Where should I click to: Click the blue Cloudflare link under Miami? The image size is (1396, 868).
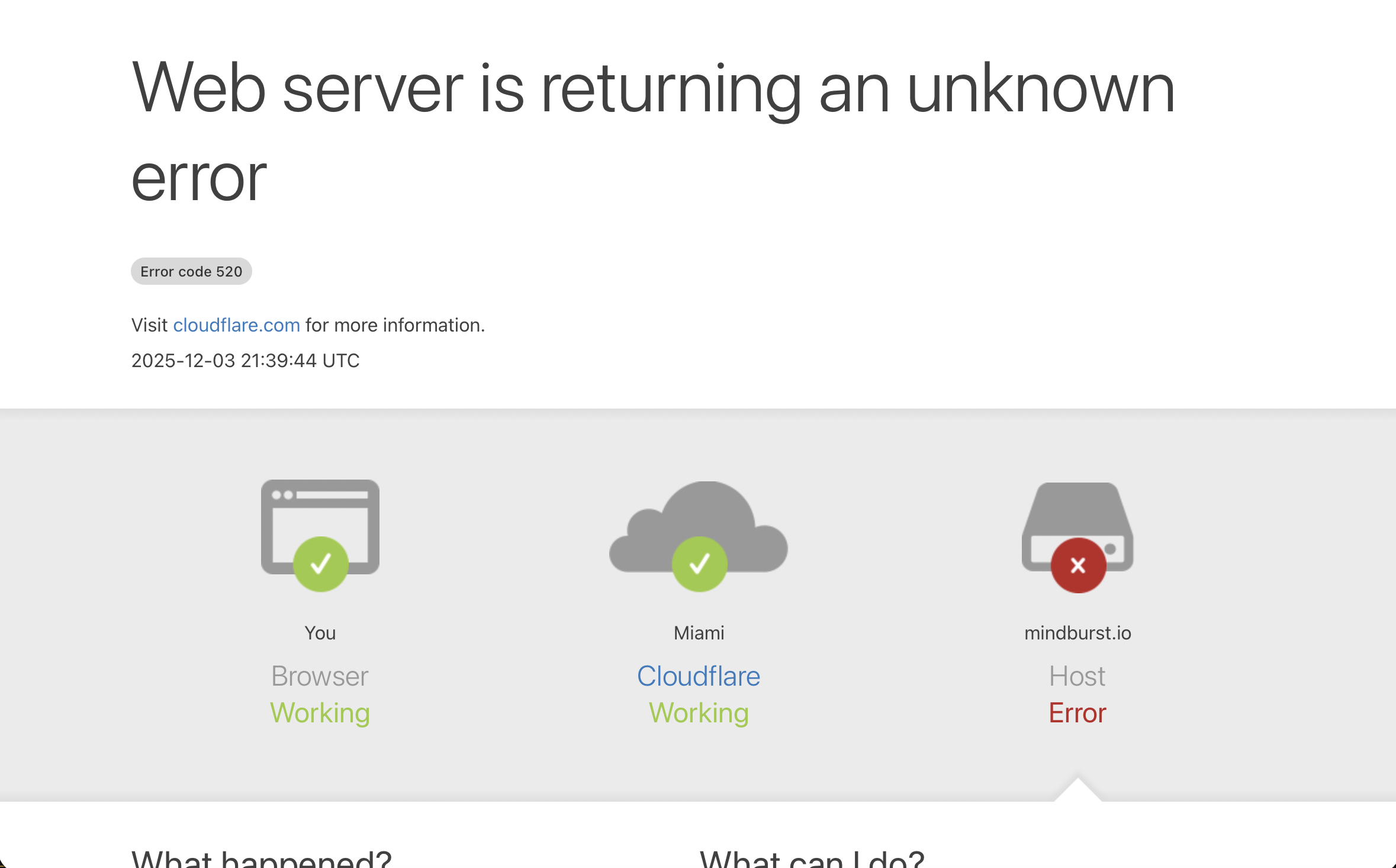point(699,676)
